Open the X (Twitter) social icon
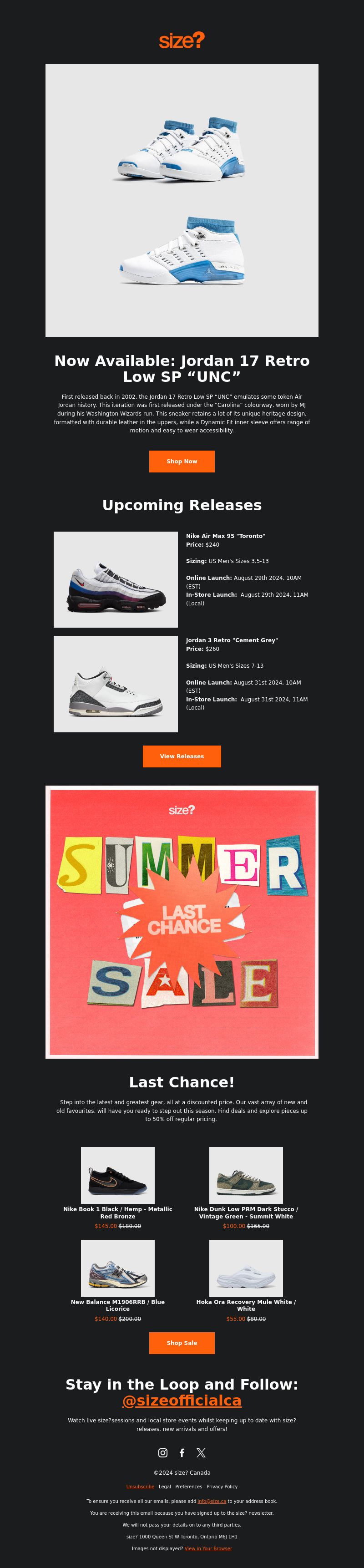 pyautogui.click(x=201, y=1452)
